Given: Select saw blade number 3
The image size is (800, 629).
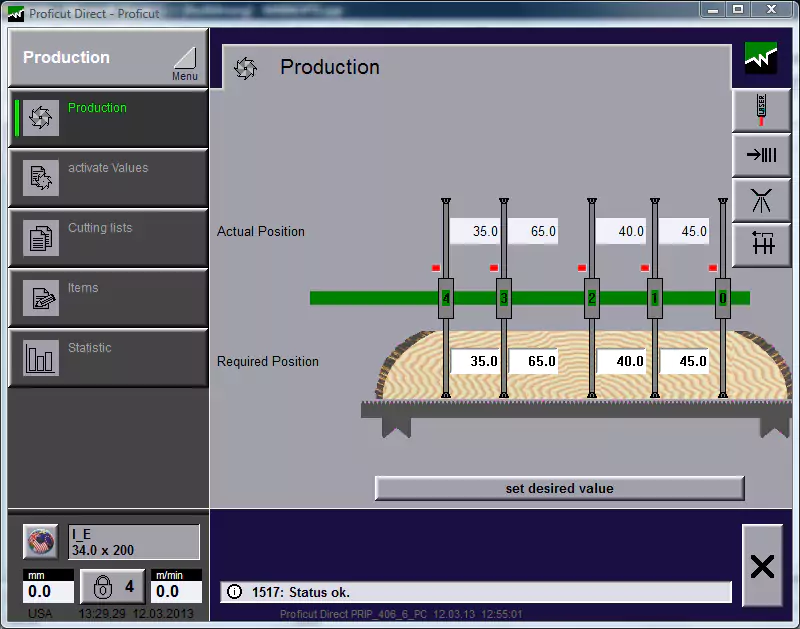Looking at the screenshot, I should click(x=504, y=298).
